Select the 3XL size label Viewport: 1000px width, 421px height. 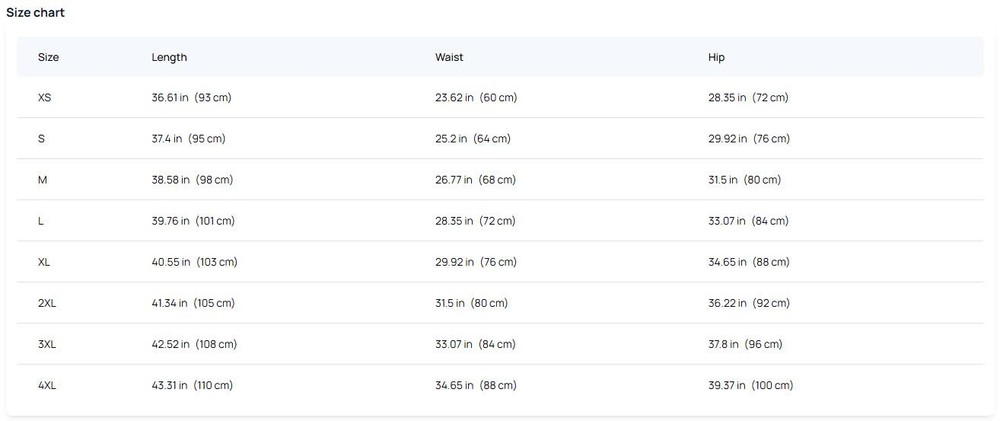point(47,344)
